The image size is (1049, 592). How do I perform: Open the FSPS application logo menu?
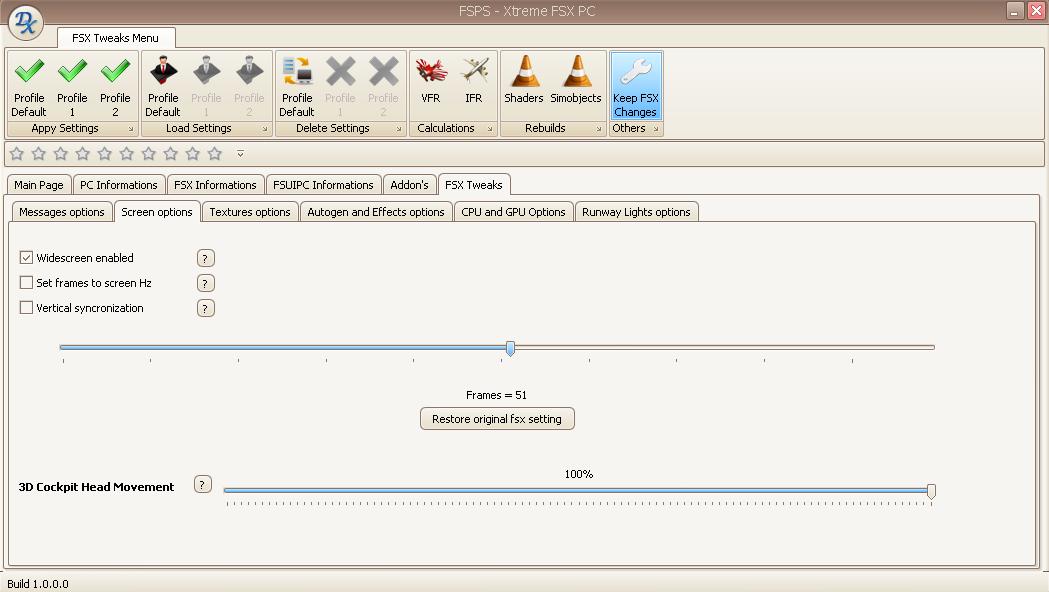click(25, 22)
